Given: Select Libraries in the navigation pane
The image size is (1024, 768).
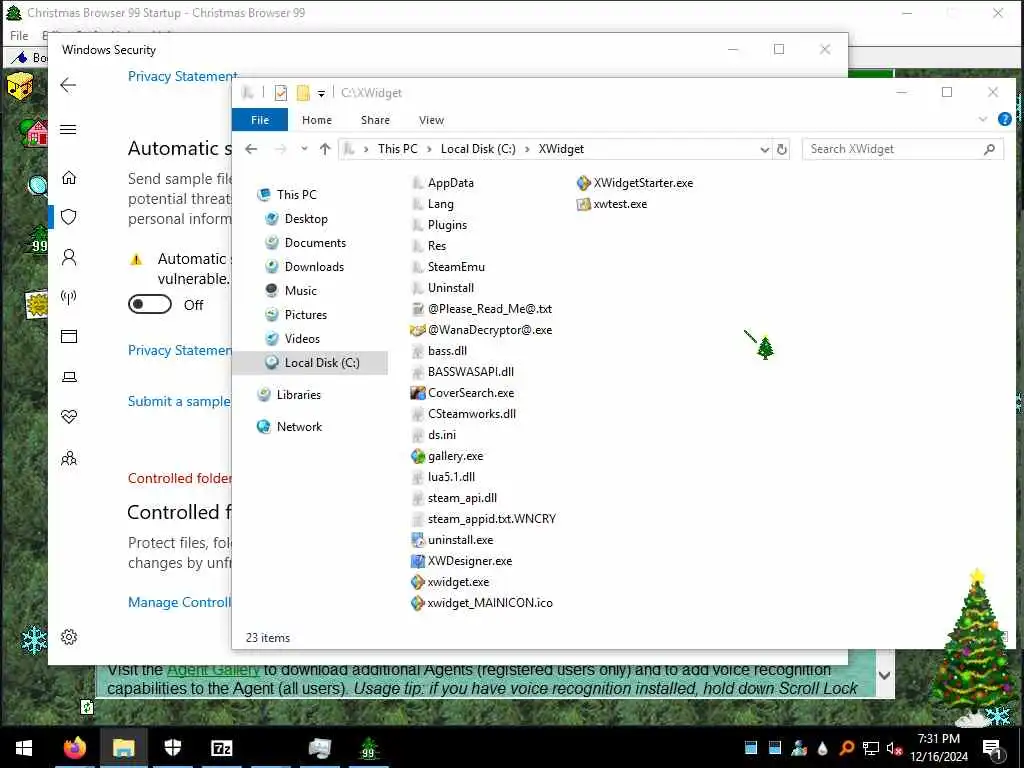Looking at the screenshot, I should tap(290, 394).
